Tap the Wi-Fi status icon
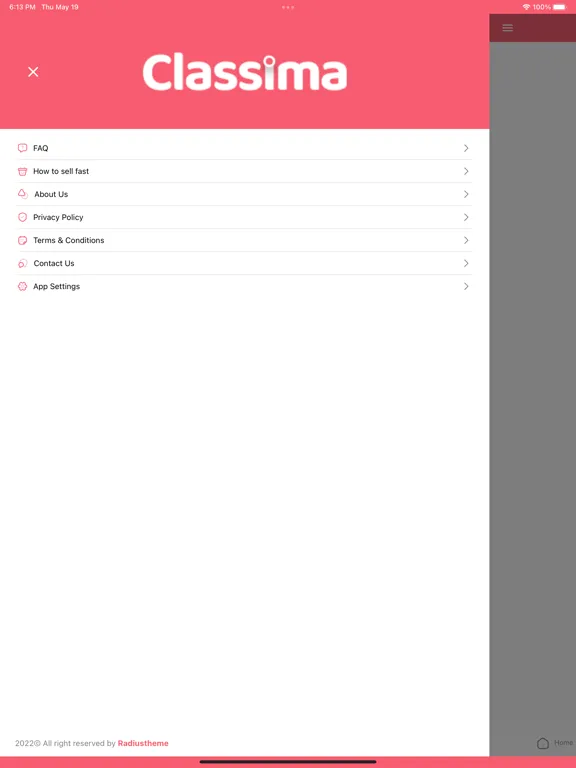The width and height of the screenshot is (576, 768). click(526, 7)
